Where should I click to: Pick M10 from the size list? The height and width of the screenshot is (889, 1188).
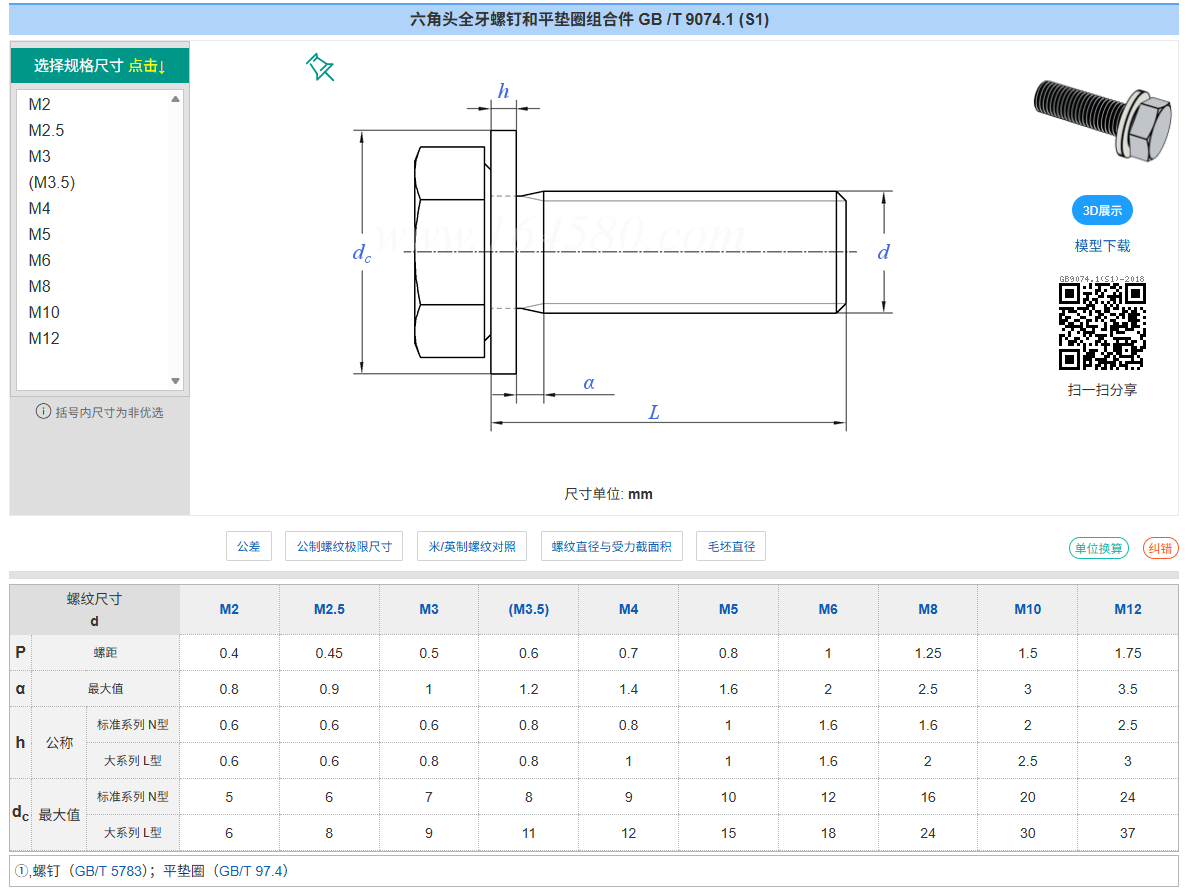pos(44,312)
